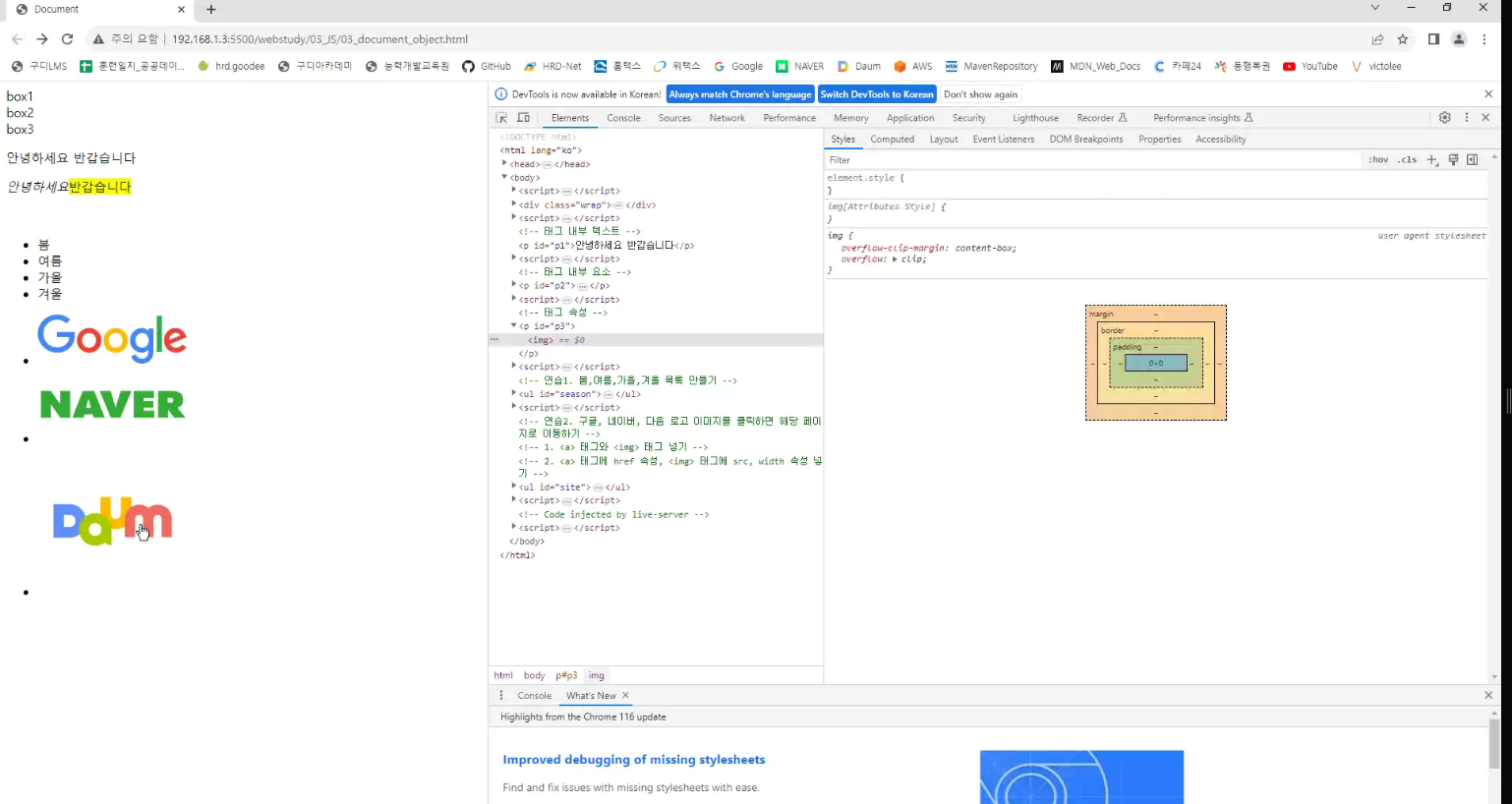Expand the div class wrap node
The width and height of the screenshot is (1512, 804).
tap(513, 204)
